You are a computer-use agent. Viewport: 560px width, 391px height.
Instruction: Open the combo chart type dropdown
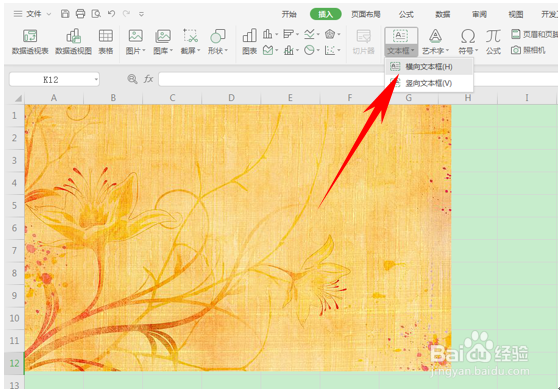[x=291, y=50]
